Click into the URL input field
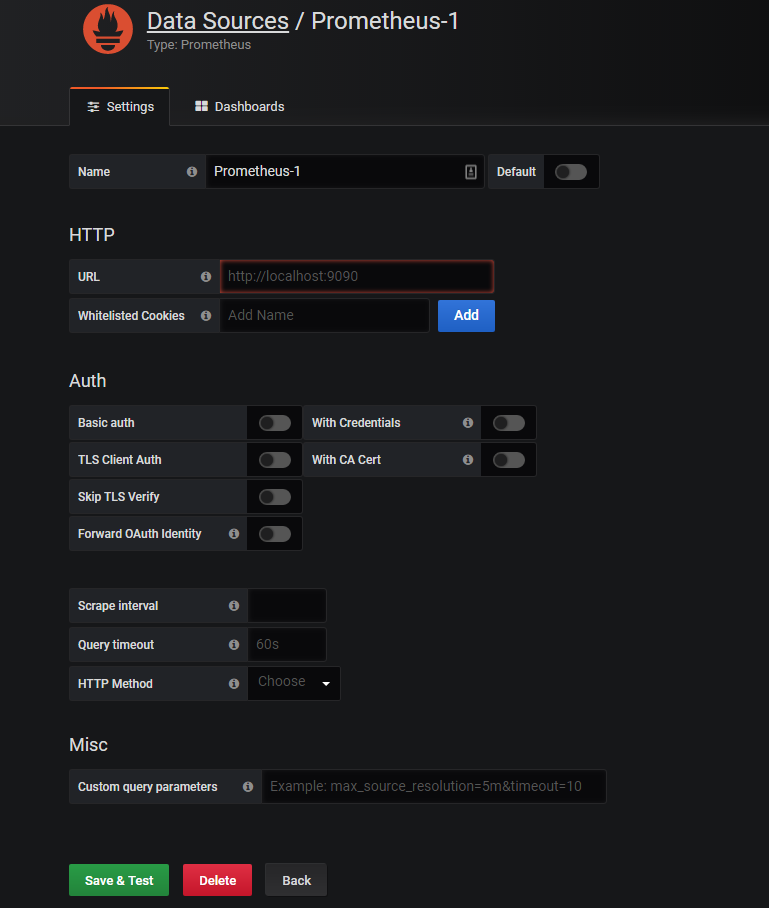The width and height of the screenshot is (769, 908). click(x=356, y=276)
